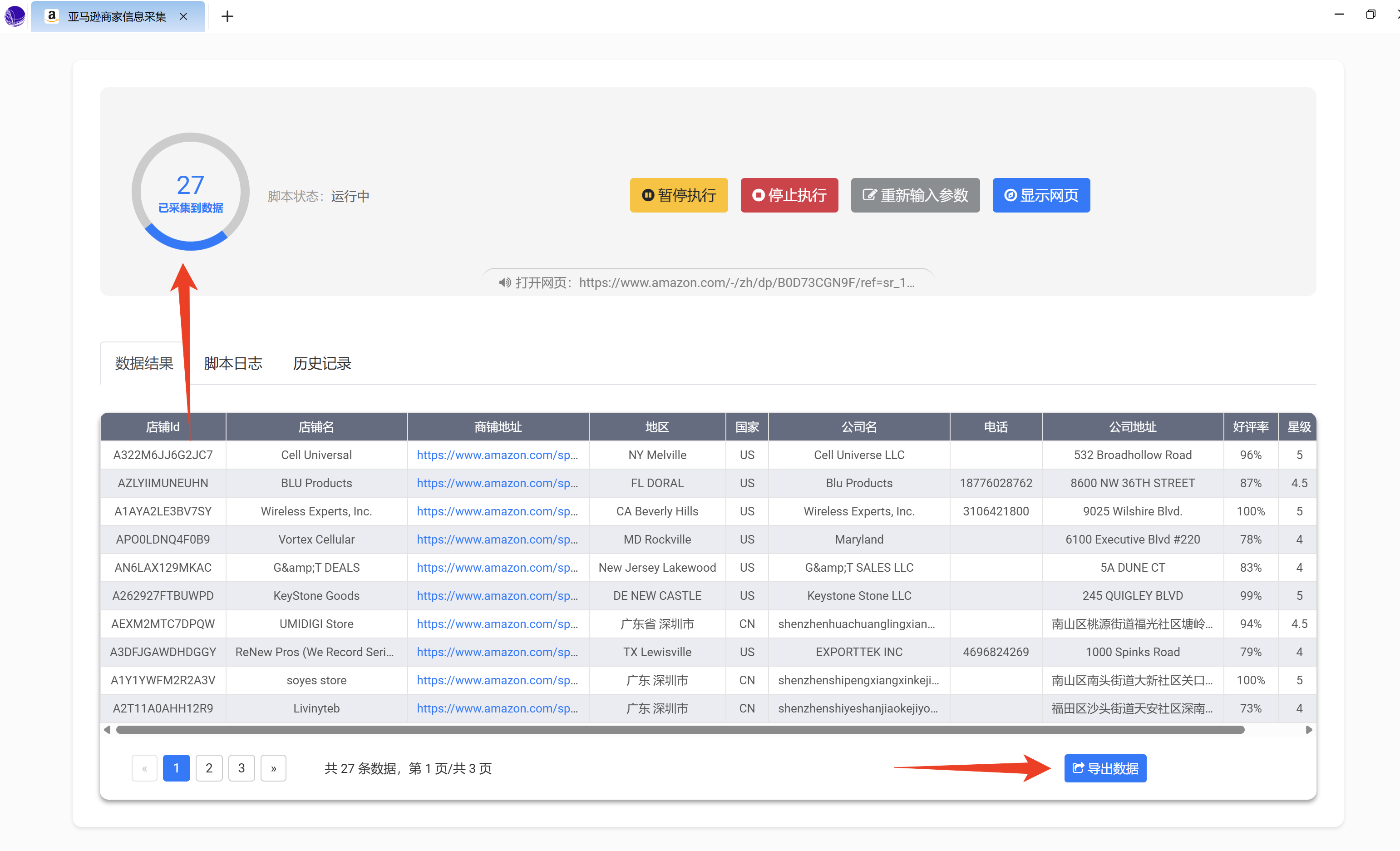Click the 27 已采集到数据 progress circle
The height and width of the screenshot is (851, 1400).
click(190, 192)
